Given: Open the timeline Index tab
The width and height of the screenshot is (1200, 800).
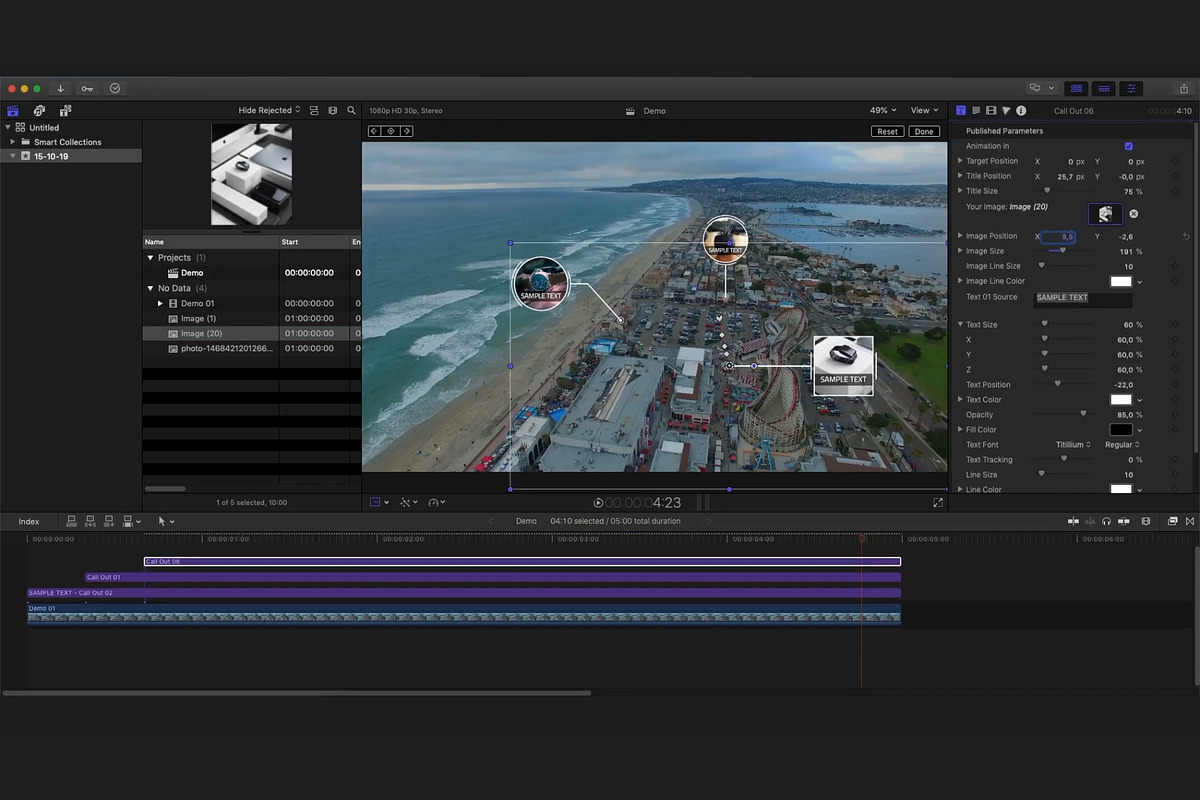Looking at the screenshot, I should (29, 521).
